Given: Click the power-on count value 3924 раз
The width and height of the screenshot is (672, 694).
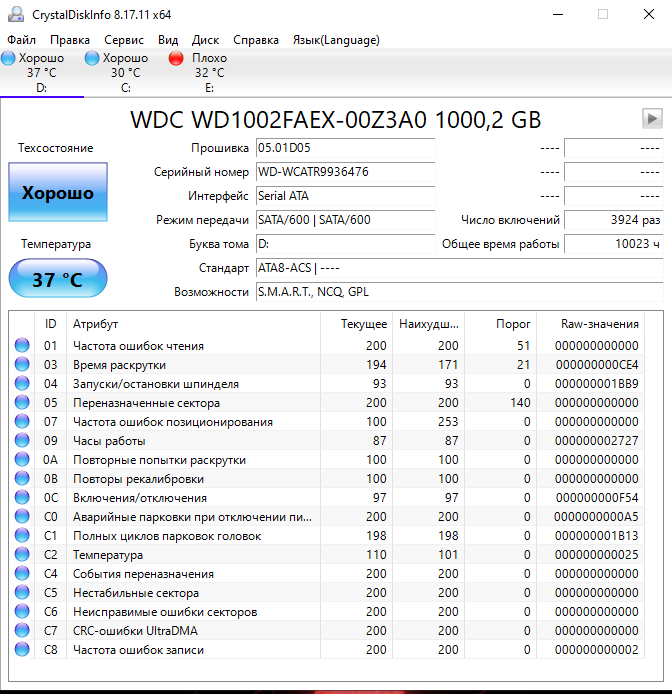Looking at the screenshot, I should [614, 220].
